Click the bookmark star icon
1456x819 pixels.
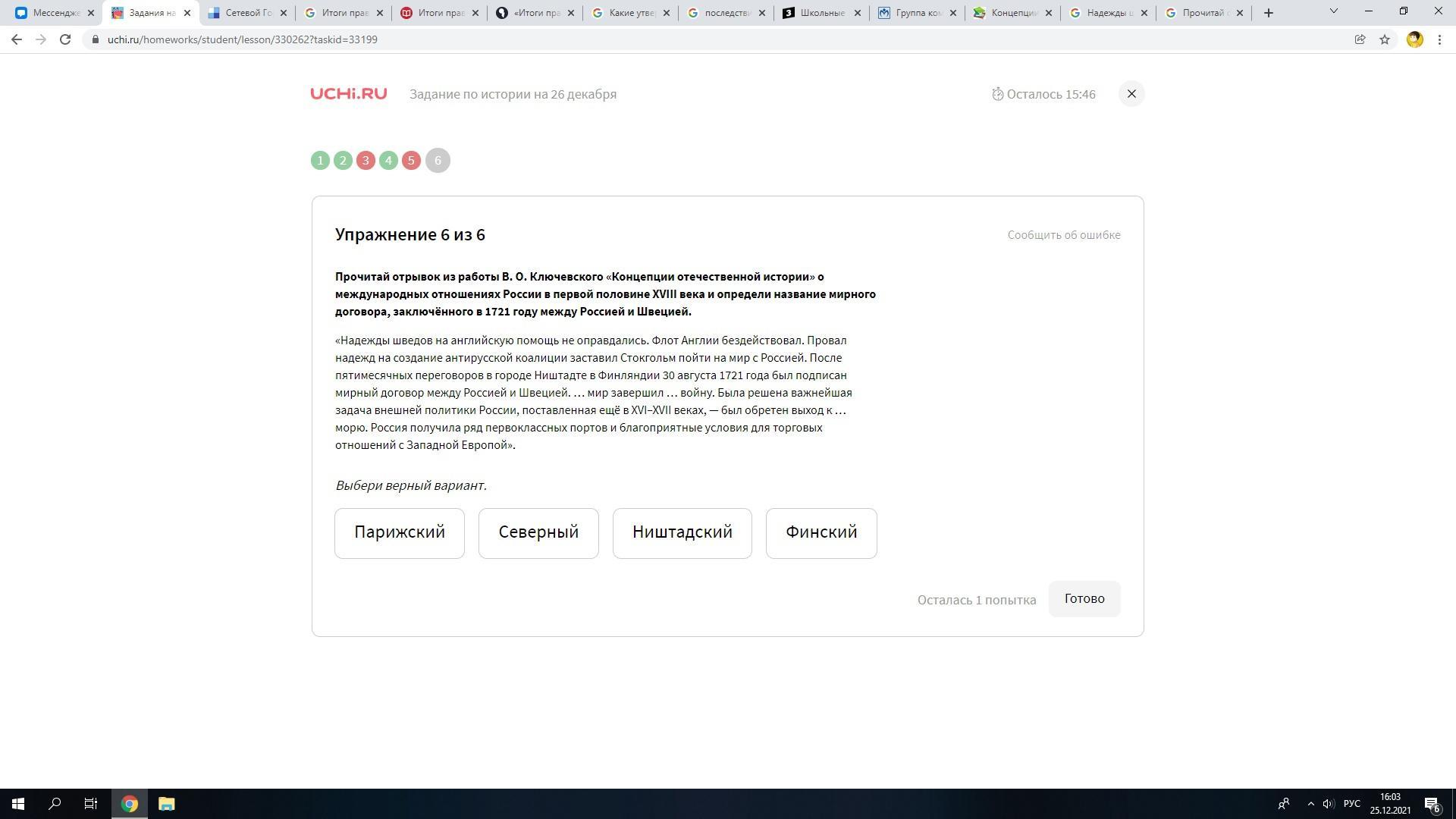pos(1385,39)
